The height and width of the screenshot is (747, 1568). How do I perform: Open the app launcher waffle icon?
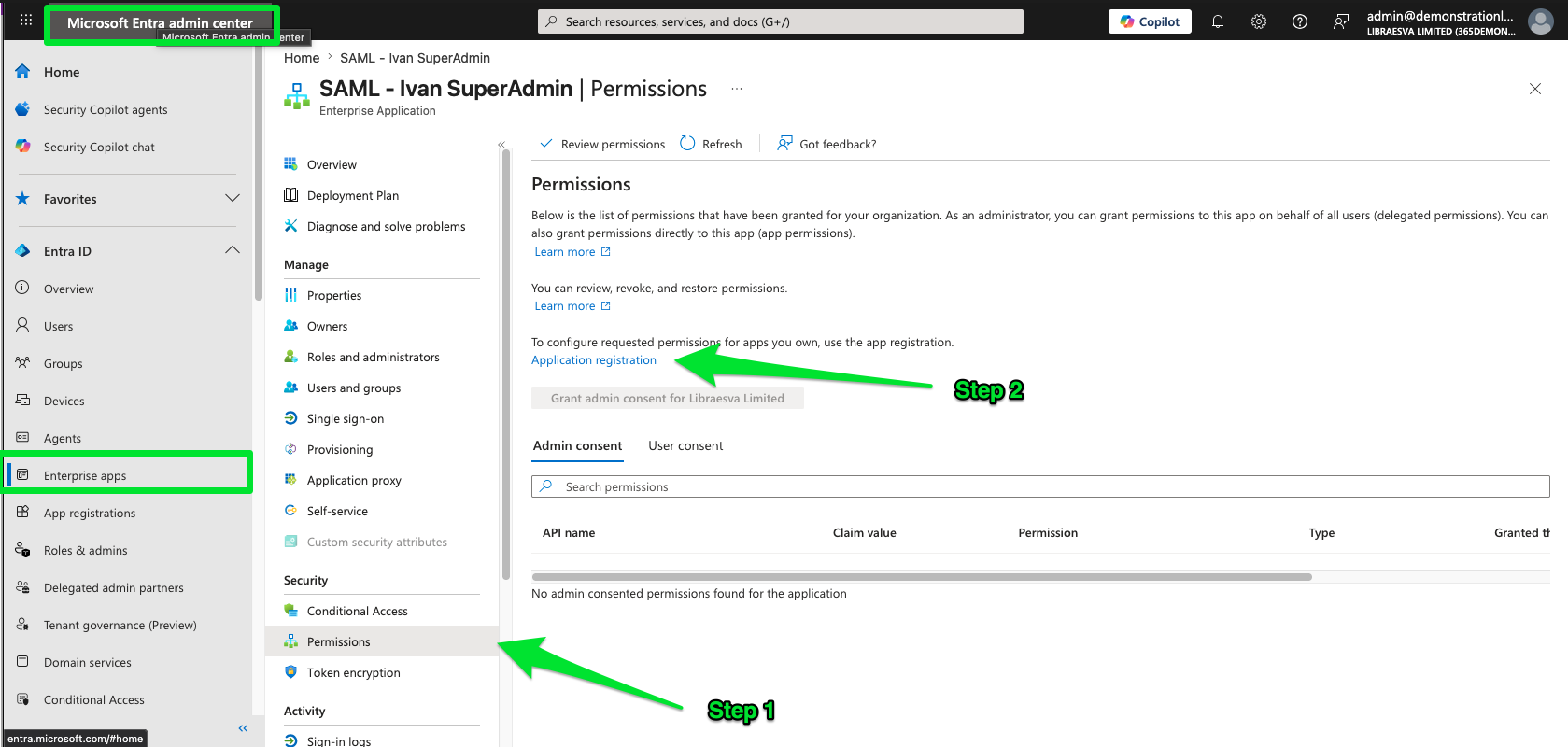click(x=26, y=20)
